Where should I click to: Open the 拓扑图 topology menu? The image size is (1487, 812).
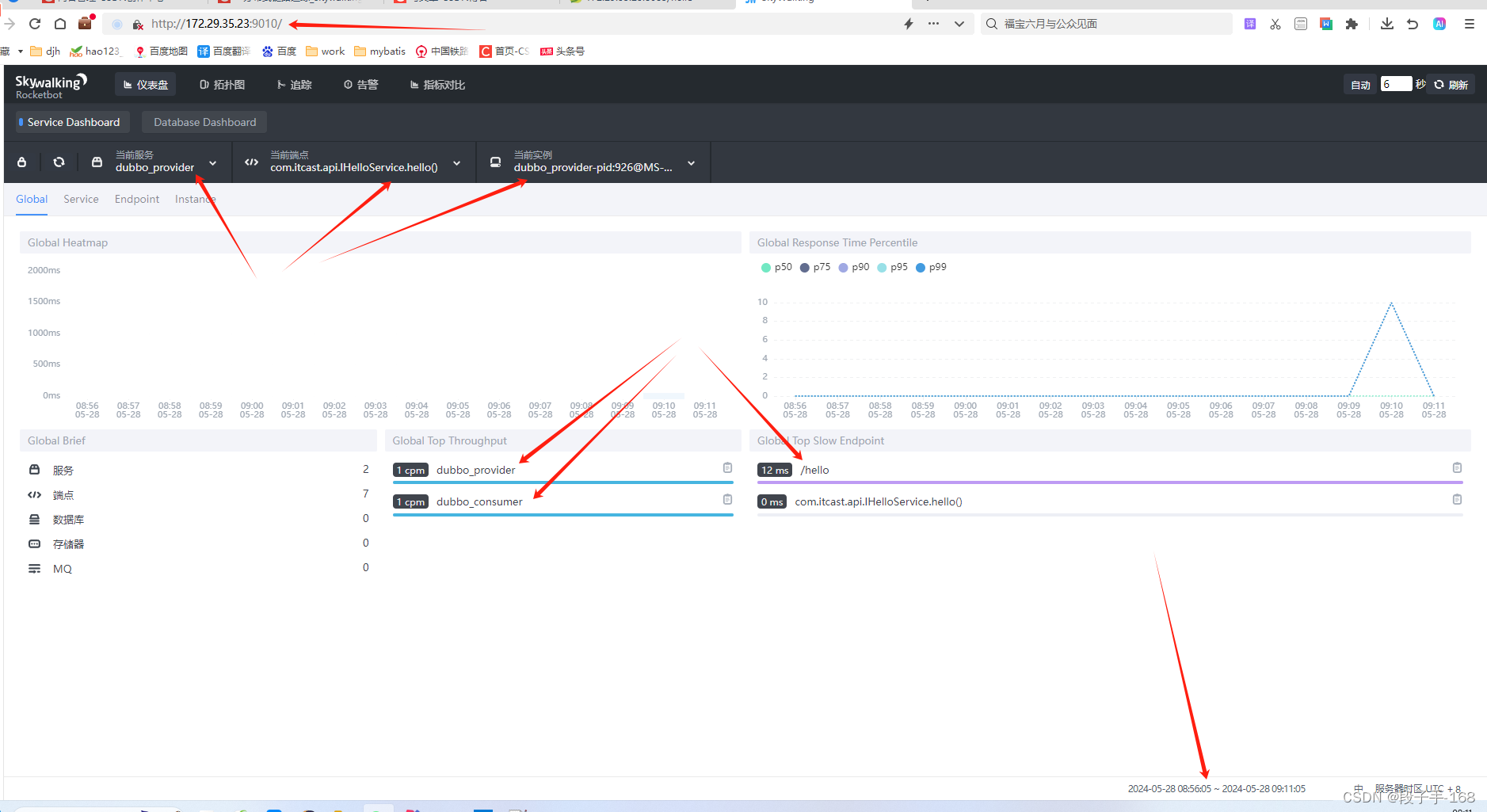click(x=222, y=85)
